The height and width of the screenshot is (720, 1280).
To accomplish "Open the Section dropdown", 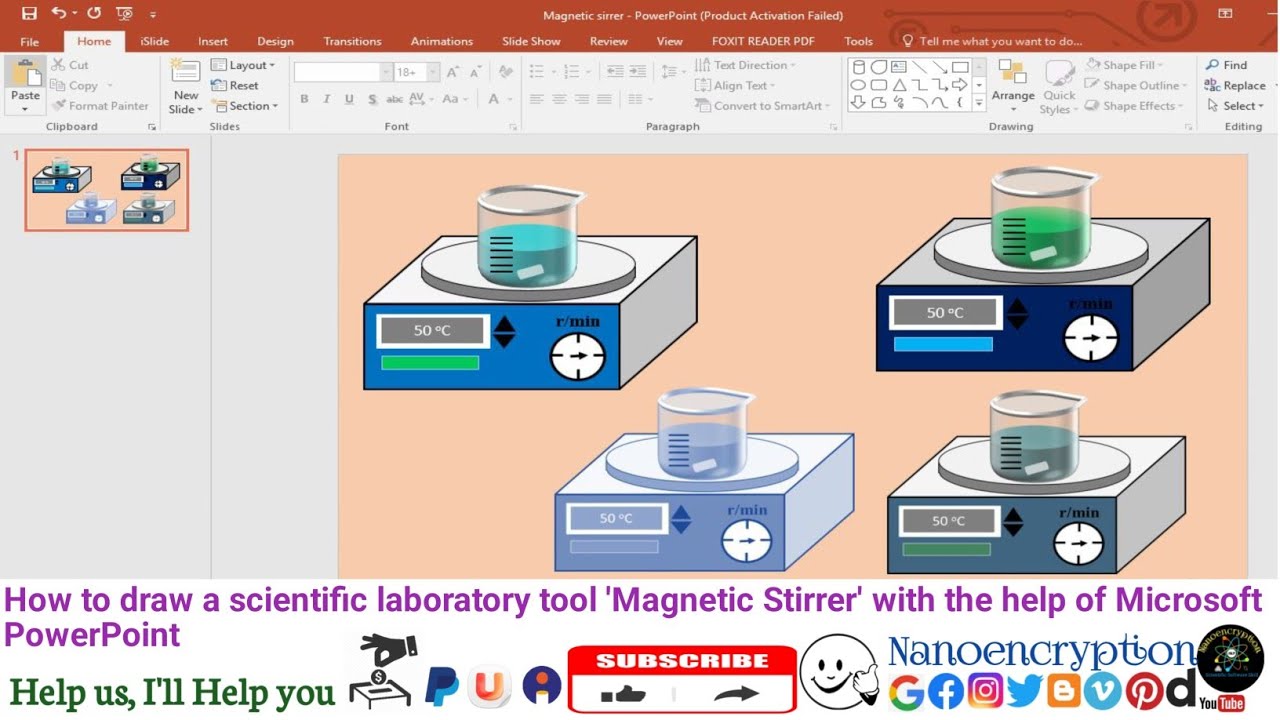I will (x=245, y=105).
